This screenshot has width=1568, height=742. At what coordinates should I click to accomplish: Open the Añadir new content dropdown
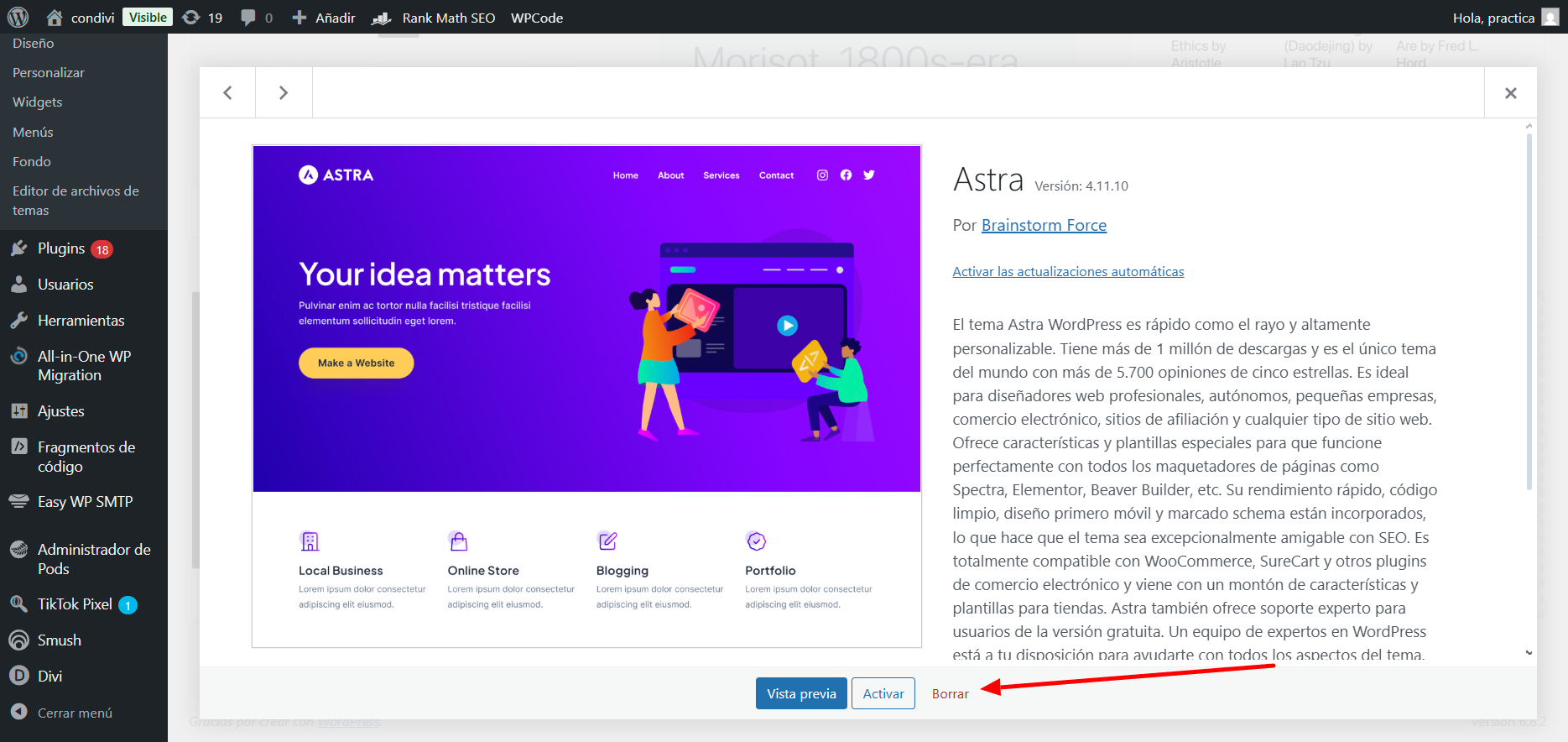point(324,18)
